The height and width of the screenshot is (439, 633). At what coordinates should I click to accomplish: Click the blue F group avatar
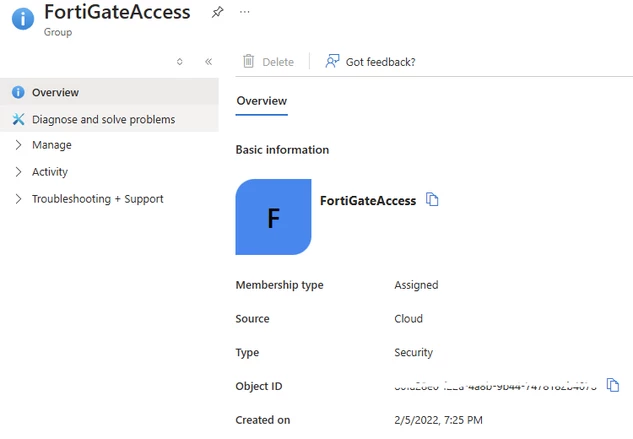273,217
